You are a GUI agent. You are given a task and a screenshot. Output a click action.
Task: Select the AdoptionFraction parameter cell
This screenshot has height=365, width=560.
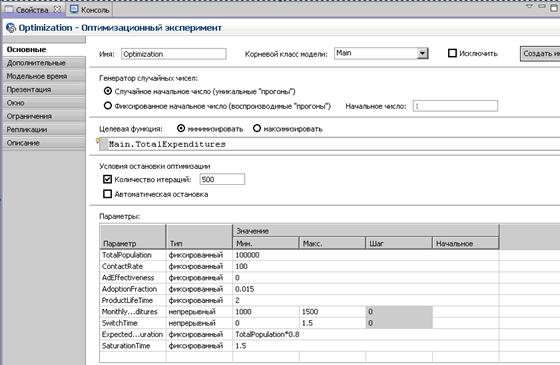[x=133, y=289]
